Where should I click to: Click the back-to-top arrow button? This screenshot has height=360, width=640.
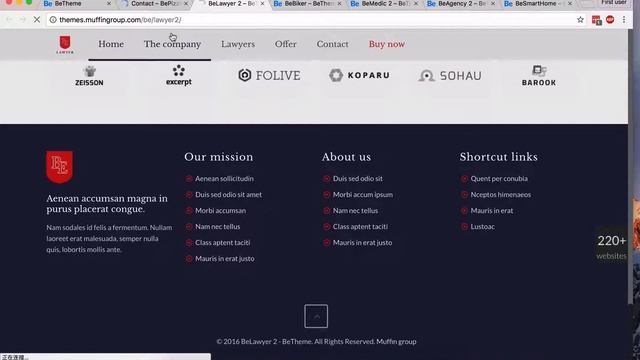[x=316, y=316]
